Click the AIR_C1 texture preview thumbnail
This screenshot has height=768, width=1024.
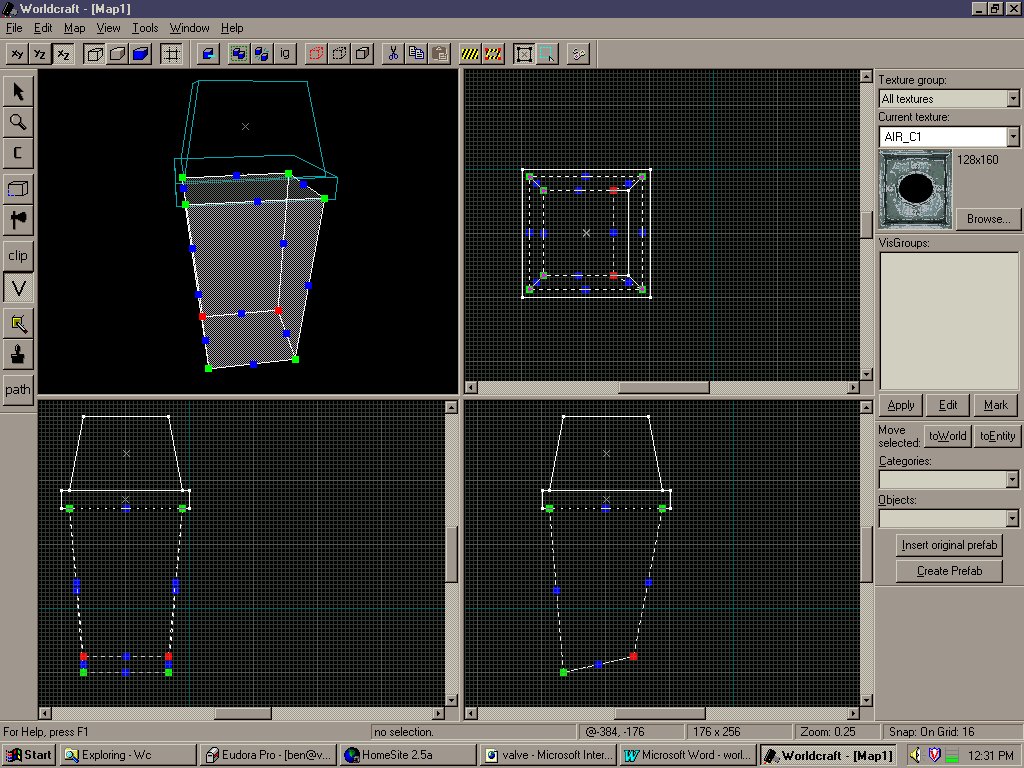[915, 189]
